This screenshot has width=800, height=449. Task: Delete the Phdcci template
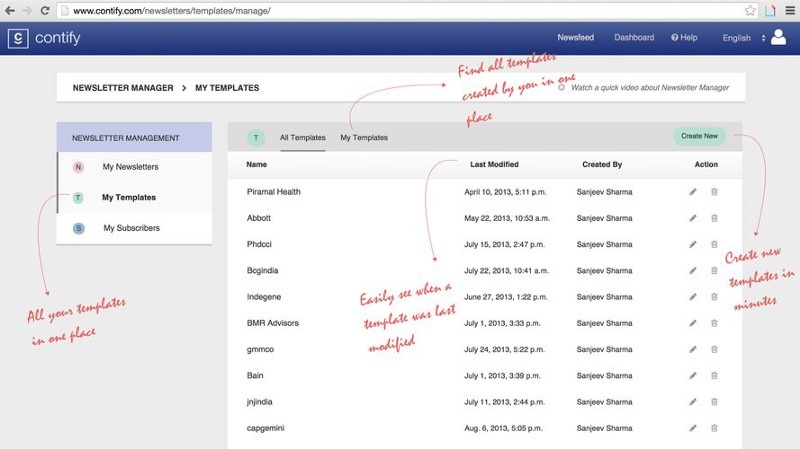[x=714, y=244]
